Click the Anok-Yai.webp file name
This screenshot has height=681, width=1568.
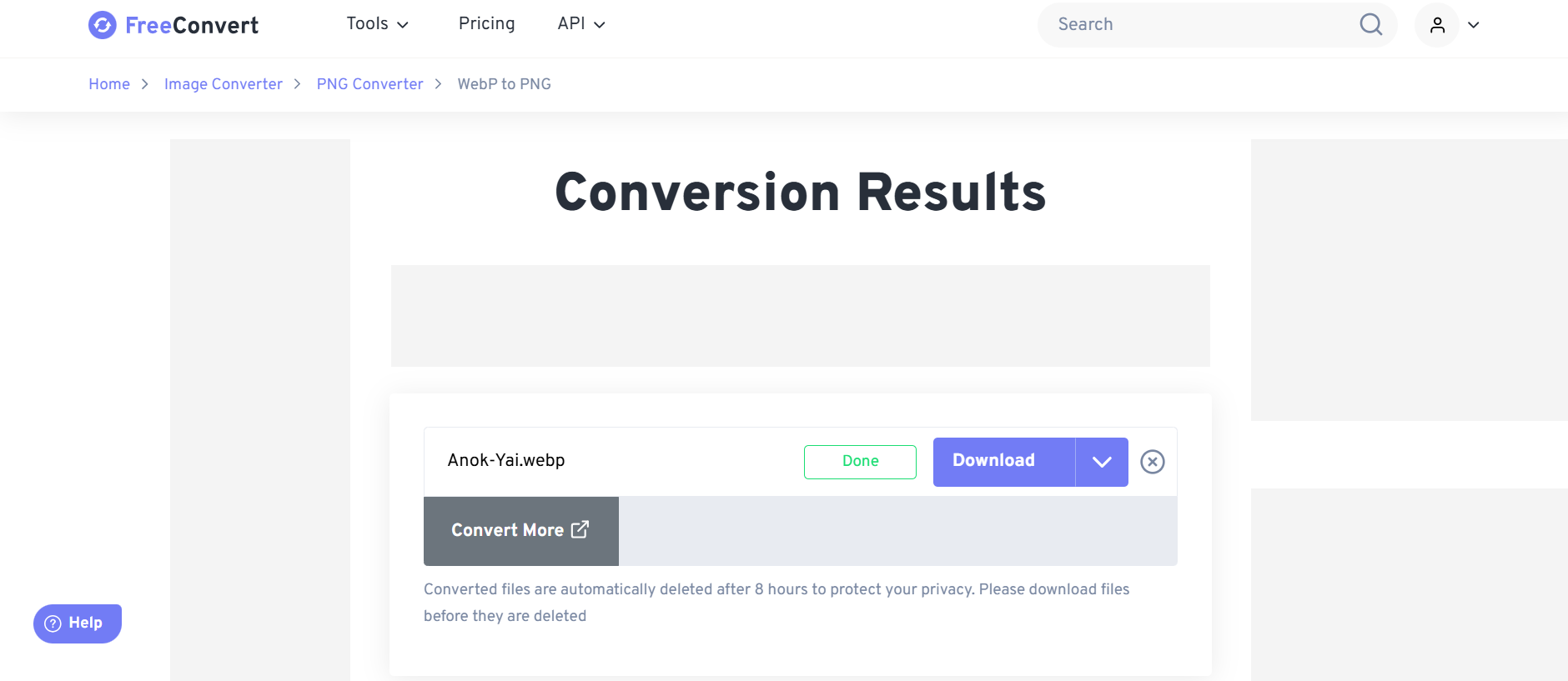506,460
